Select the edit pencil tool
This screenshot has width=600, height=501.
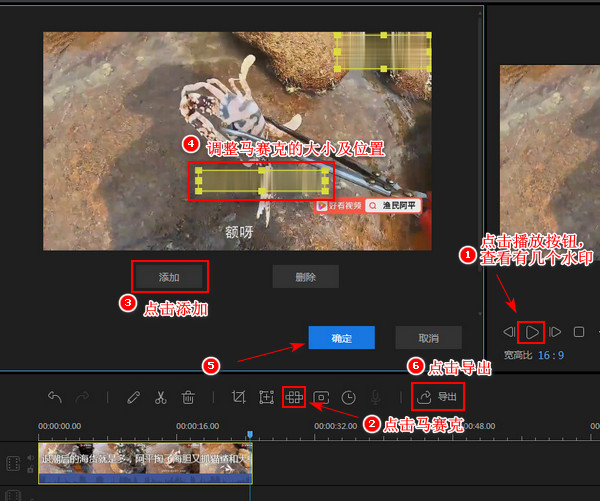coord(133,397)
